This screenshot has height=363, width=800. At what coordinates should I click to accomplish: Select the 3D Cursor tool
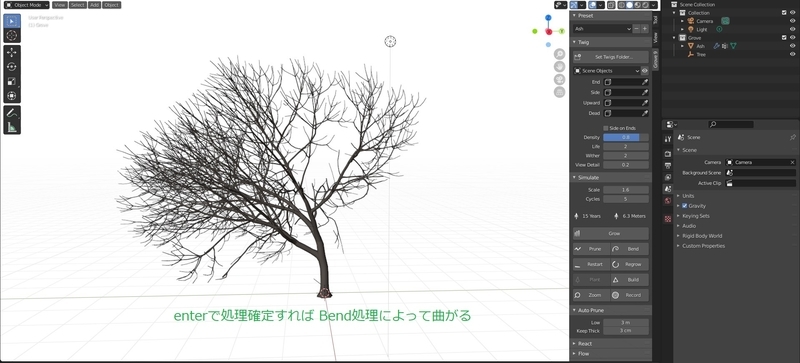pos(12,35)
